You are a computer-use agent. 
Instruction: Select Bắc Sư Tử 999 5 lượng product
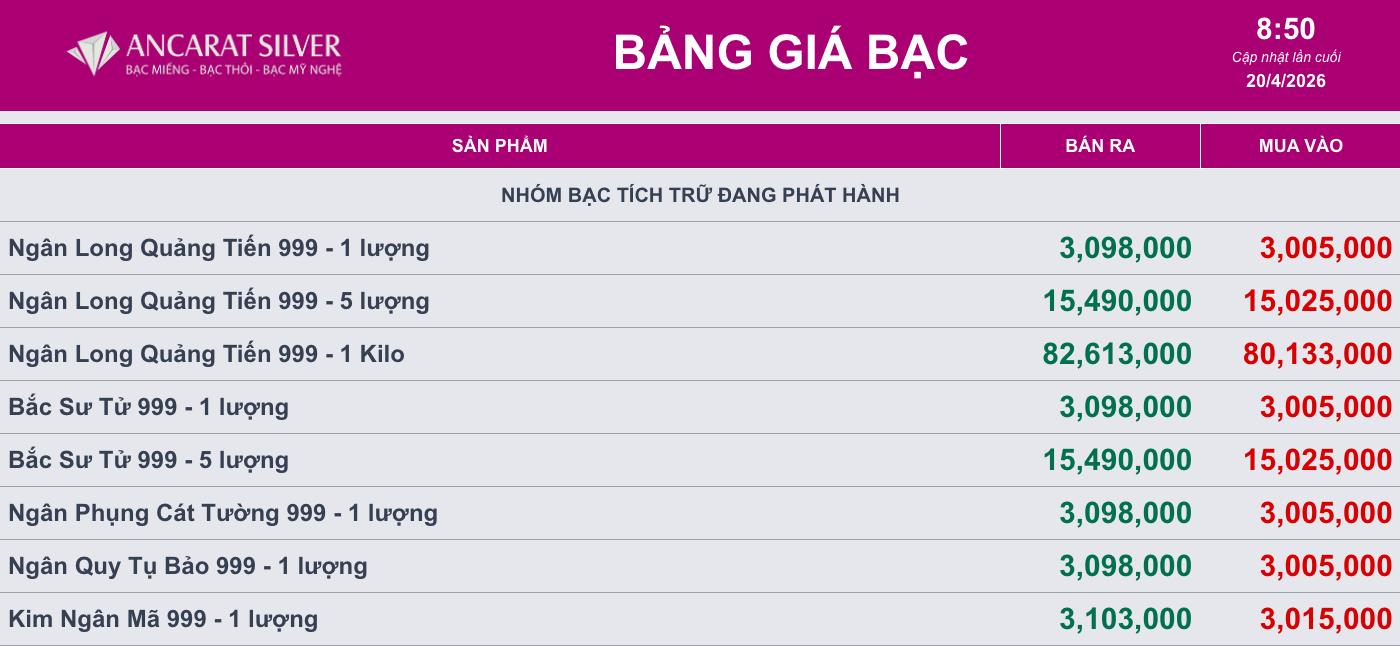(x=148, y=460)
